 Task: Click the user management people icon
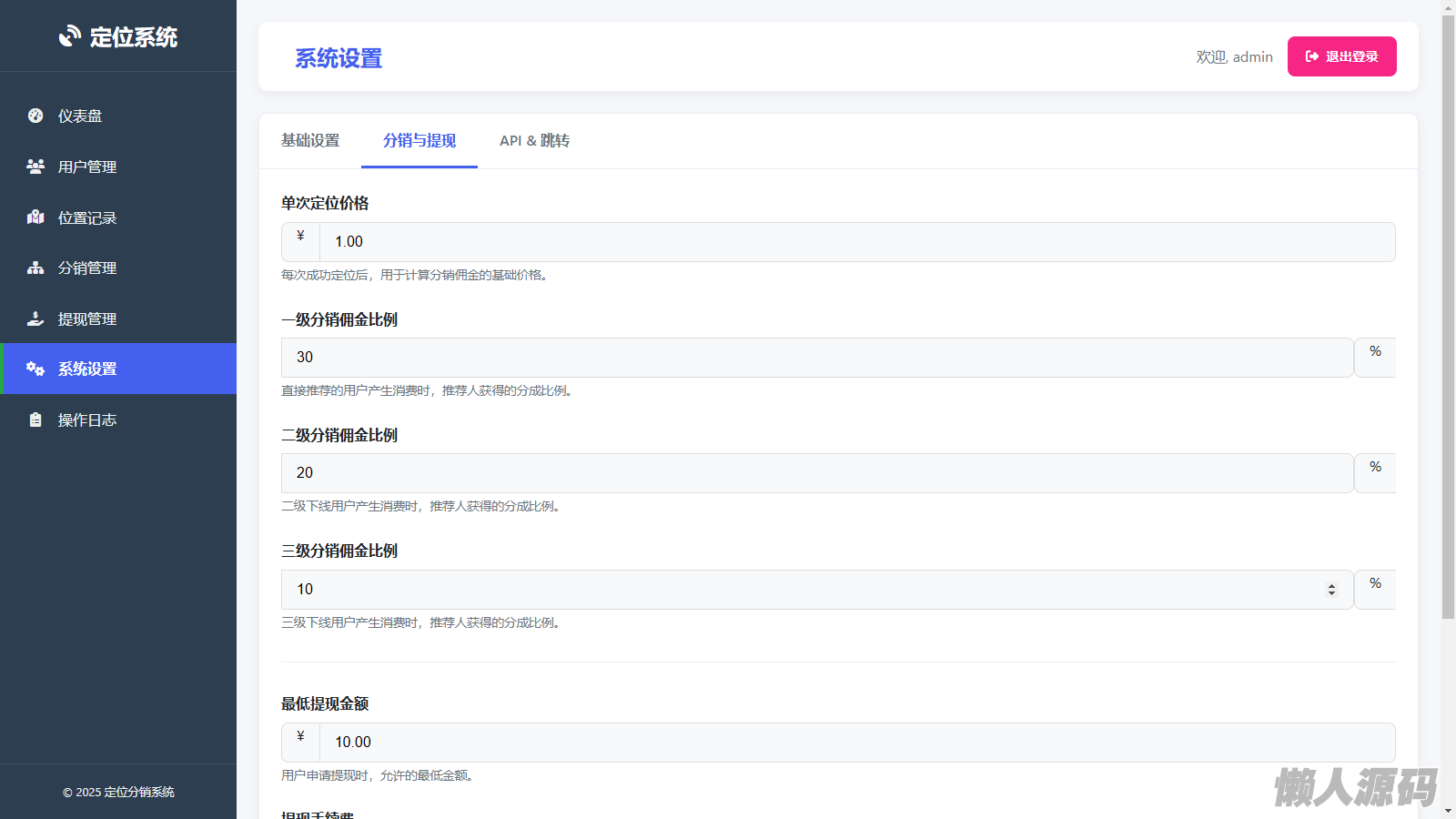(x=35, y=167)
